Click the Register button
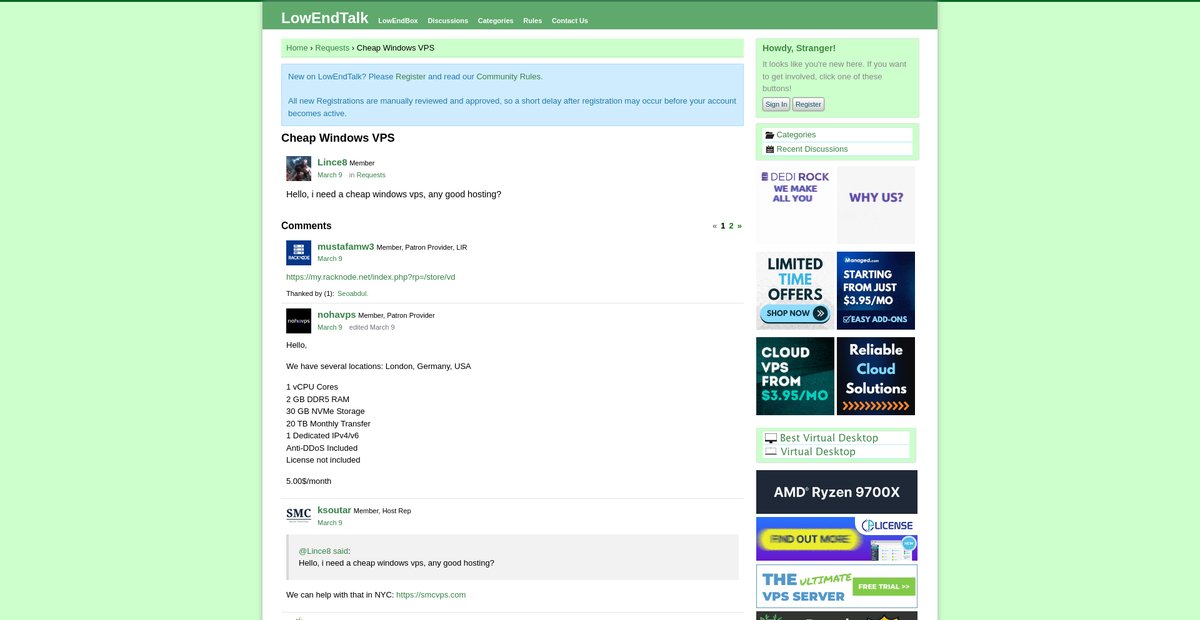Screen dimensions: 1200x620 pyautogui.click(x=808, y=104)
